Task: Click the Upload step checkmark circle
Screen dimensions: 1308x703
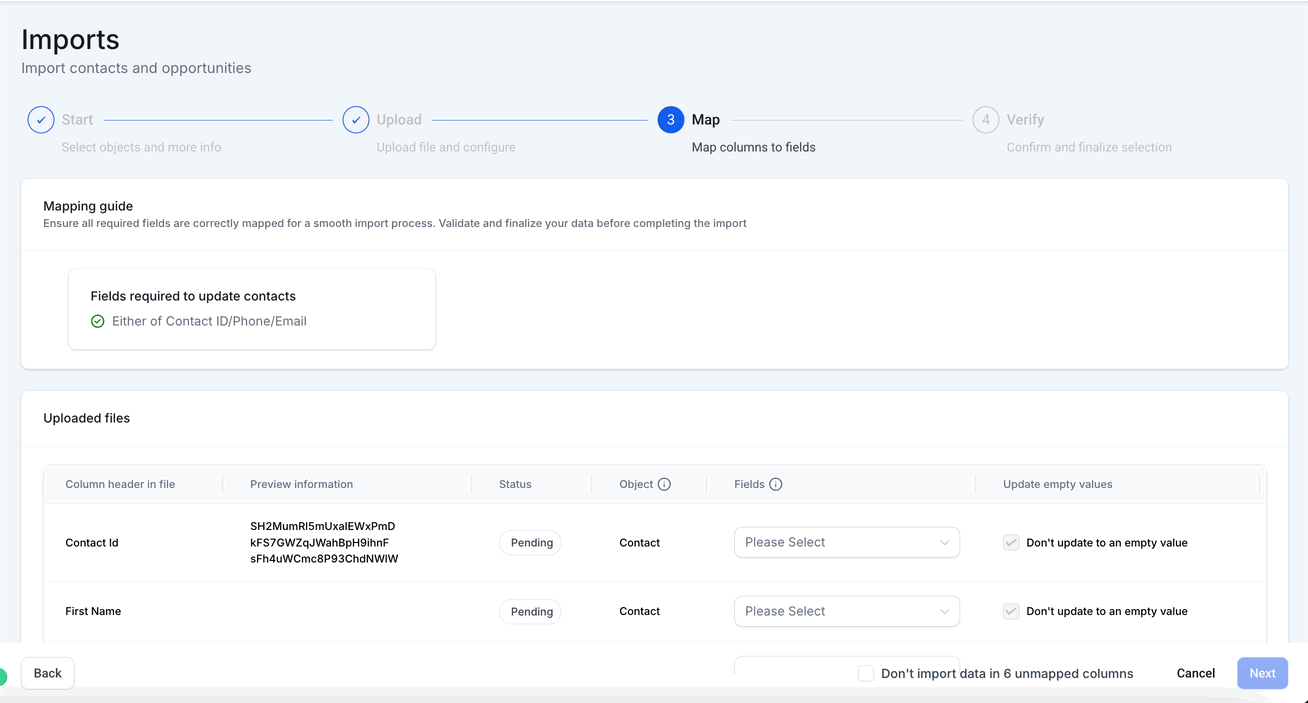Action: click(356, 120)
